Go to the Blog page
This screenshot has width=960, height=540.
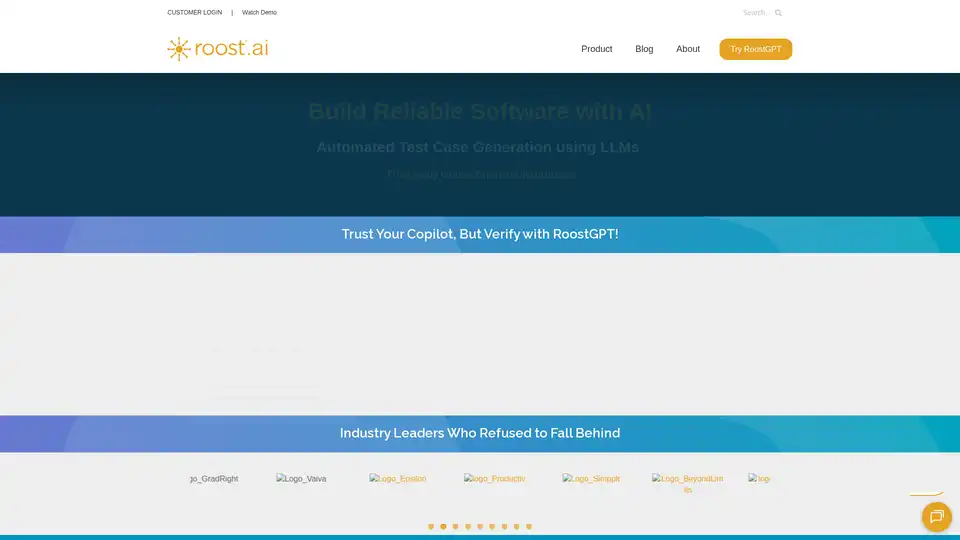(x=644, y=49)
